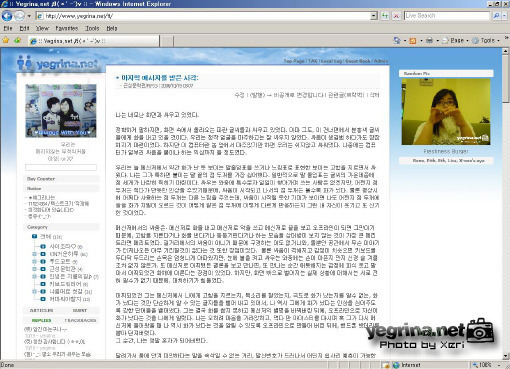Click the Home page icon in command bar
This screenshot has width=510, height=369.
[397, 41]
